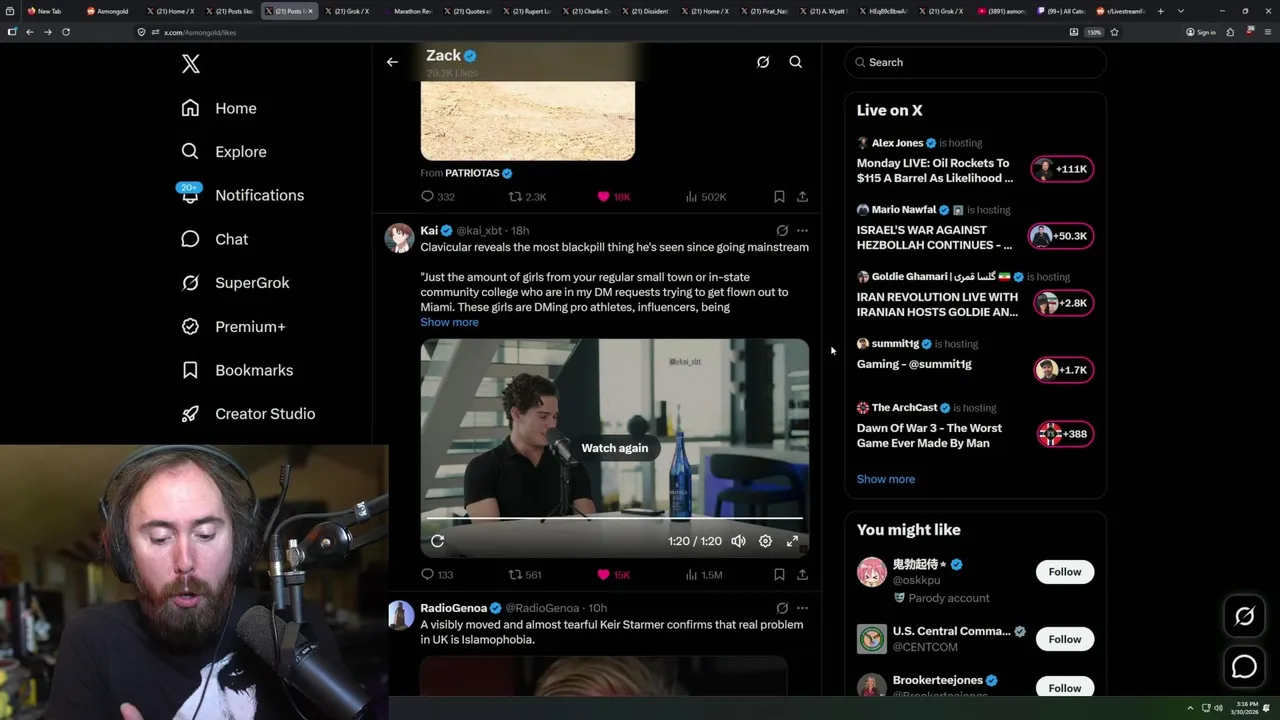Open Grok icon on RadioGenoa post
This screenshot has width=1280, height=720.
point(782,608)
